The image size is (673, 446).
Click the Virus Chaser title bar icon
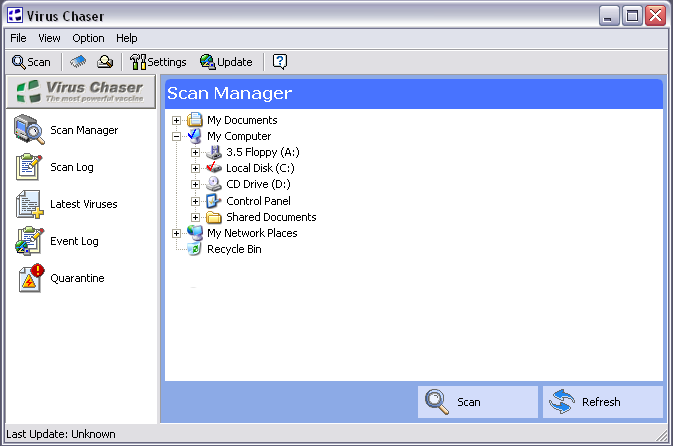pos(15,15)
